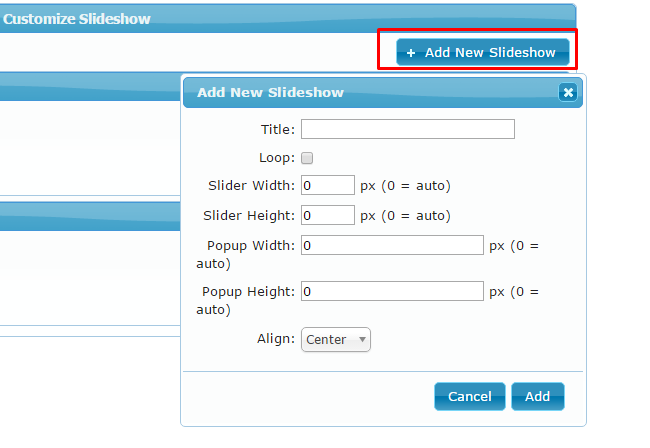
Task: Click the Slider Height label
Action: (x=249, y=215)
